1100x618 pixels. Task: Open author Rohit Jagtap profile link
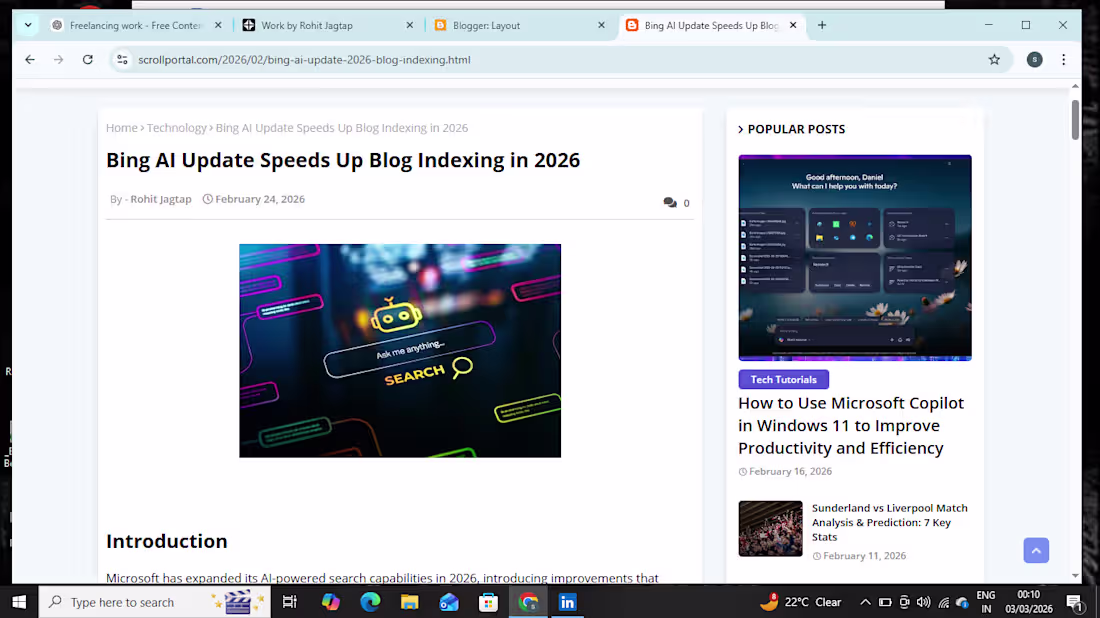point(161,199)
